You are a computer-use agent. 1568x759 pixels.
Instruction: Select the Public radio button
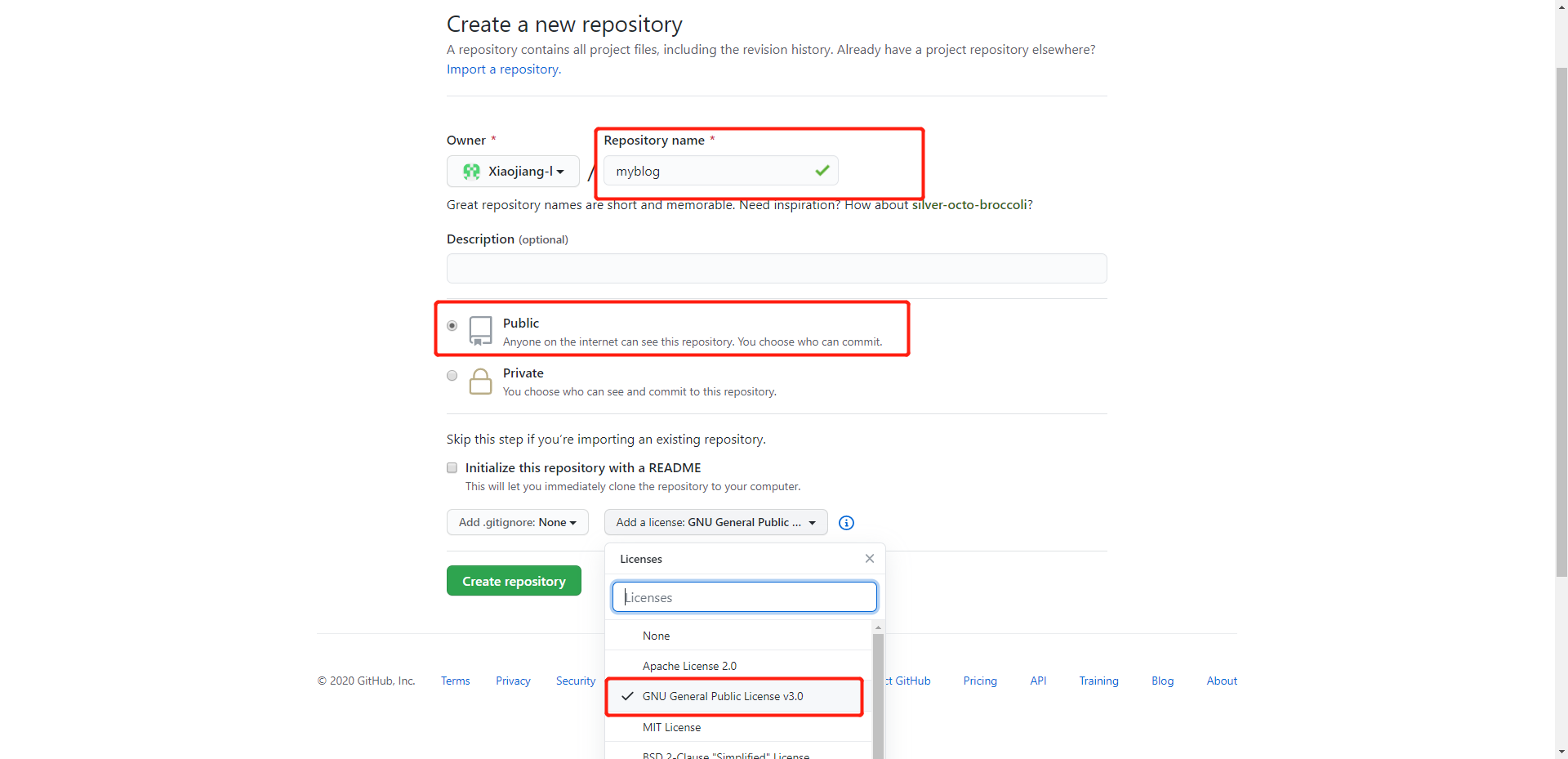pos(452,326)
